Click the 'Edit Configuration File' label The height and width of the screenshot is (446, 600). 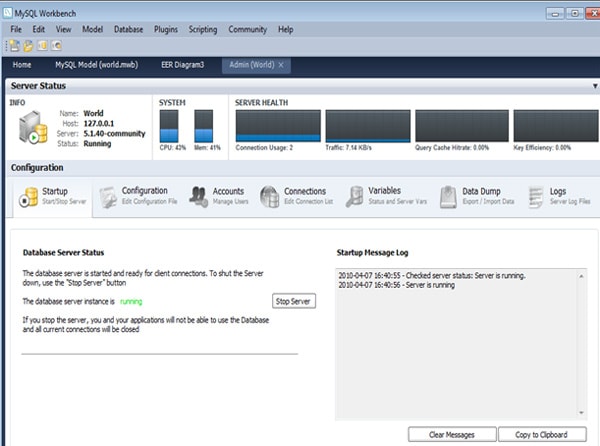click(150, 202)
